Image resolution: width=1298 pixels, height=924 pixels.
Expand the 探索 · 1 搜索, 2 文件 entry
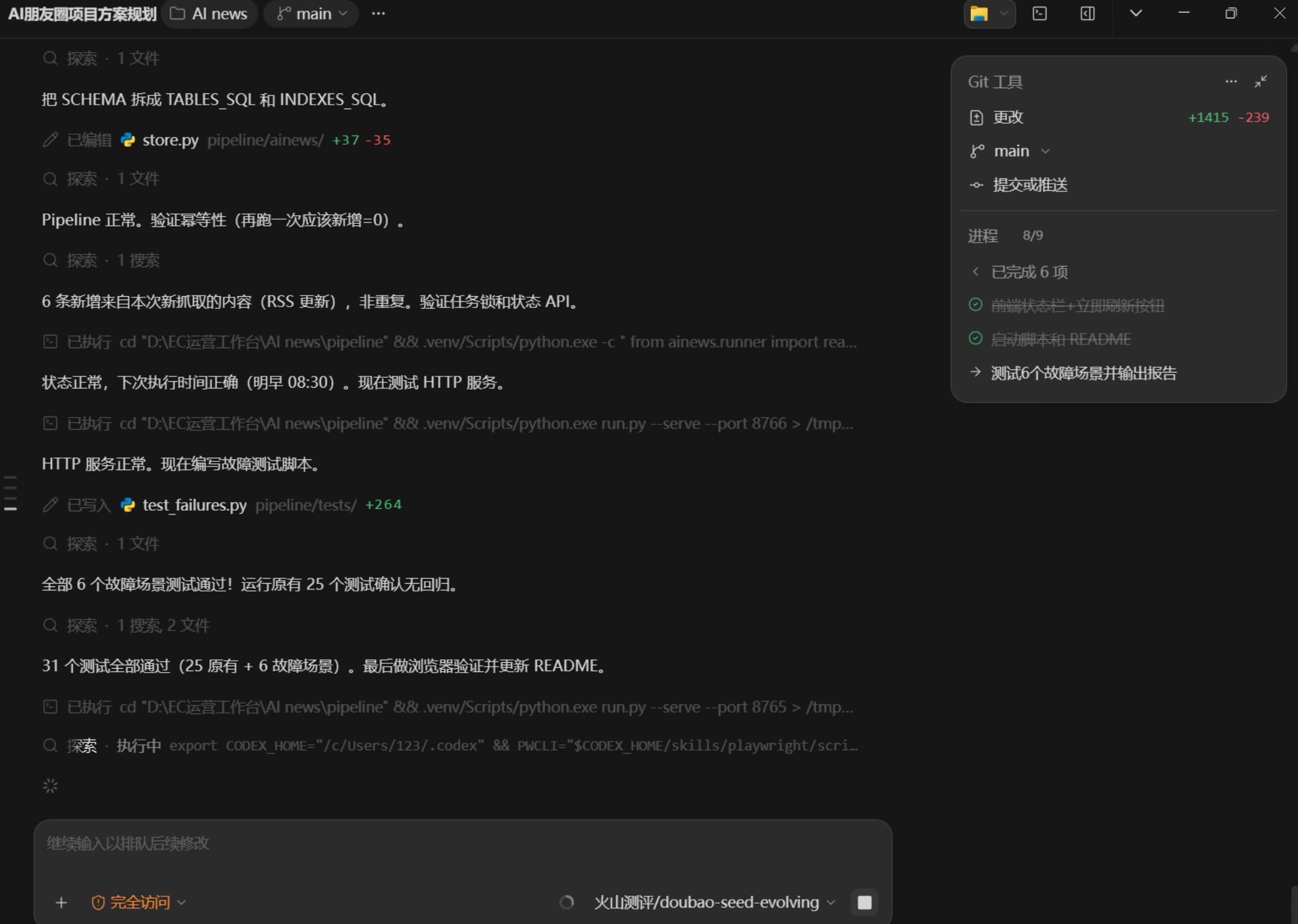point(126,625)
